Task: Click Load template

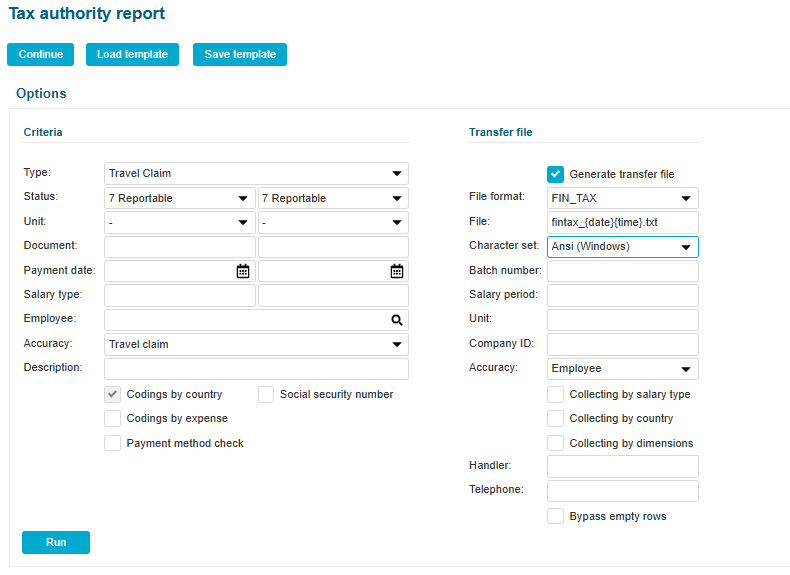Action: click(132, 54)
